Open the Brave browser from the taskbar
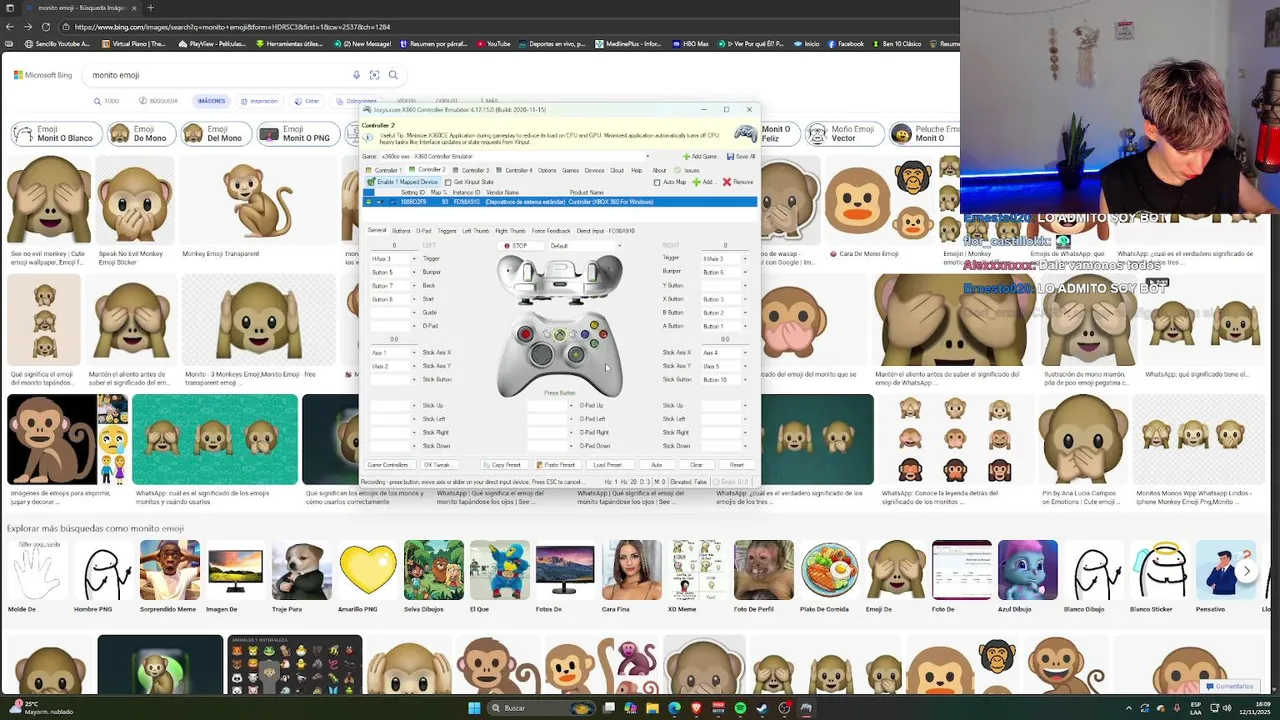Viewport: 1280px width, 720px height. pyautogui.click(x=696, y=708)
